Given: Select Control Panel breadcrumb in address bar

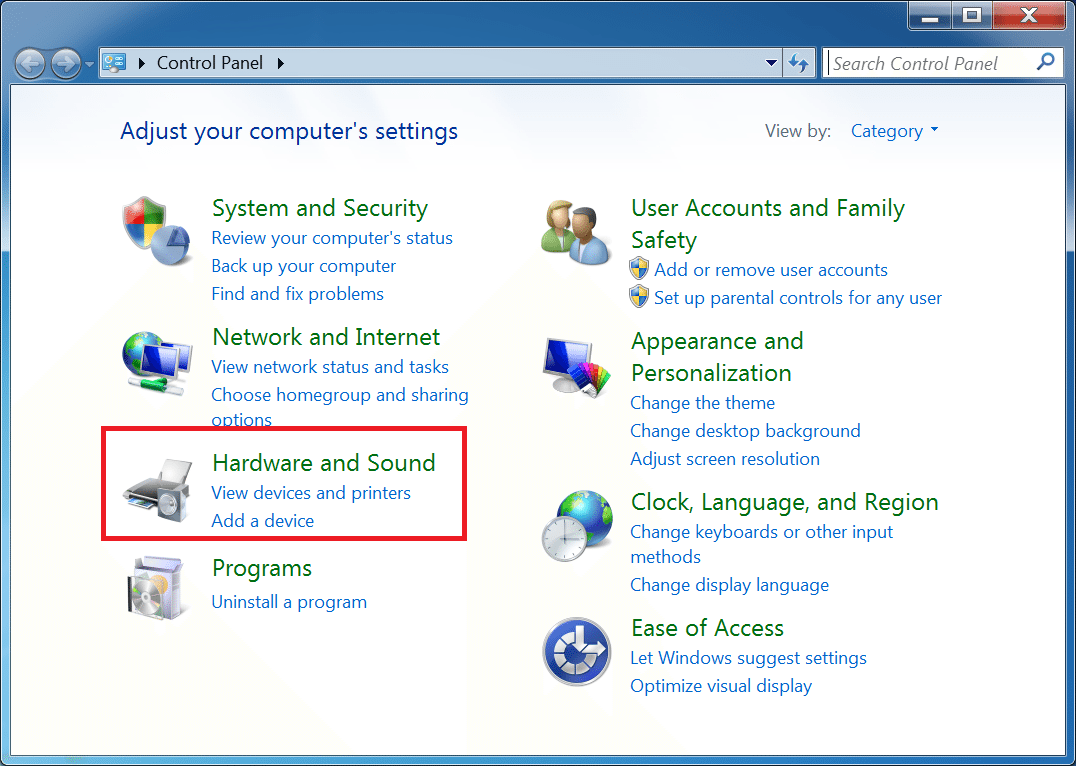Looking at the screenshot, I should 210,63.
